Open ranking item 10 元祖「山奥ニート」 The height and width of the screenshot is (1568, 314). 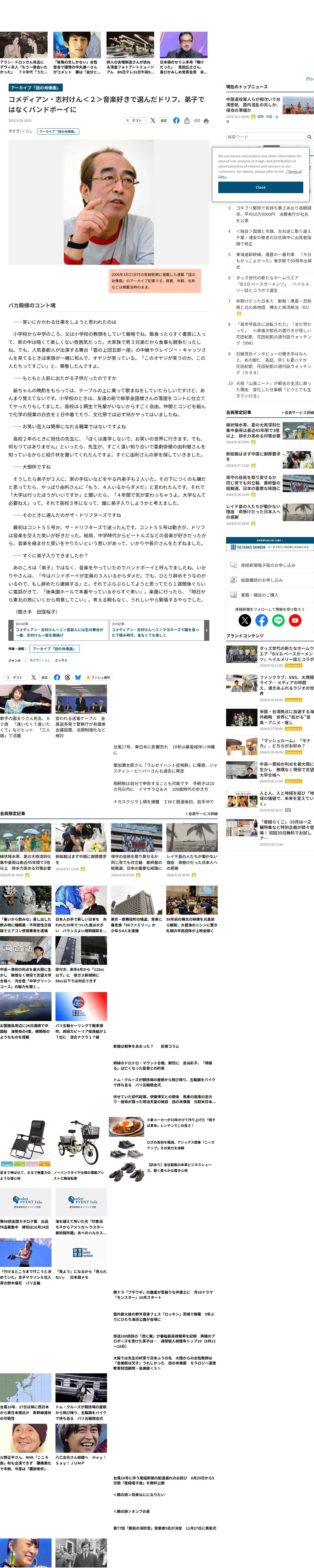tap(273, 390)
